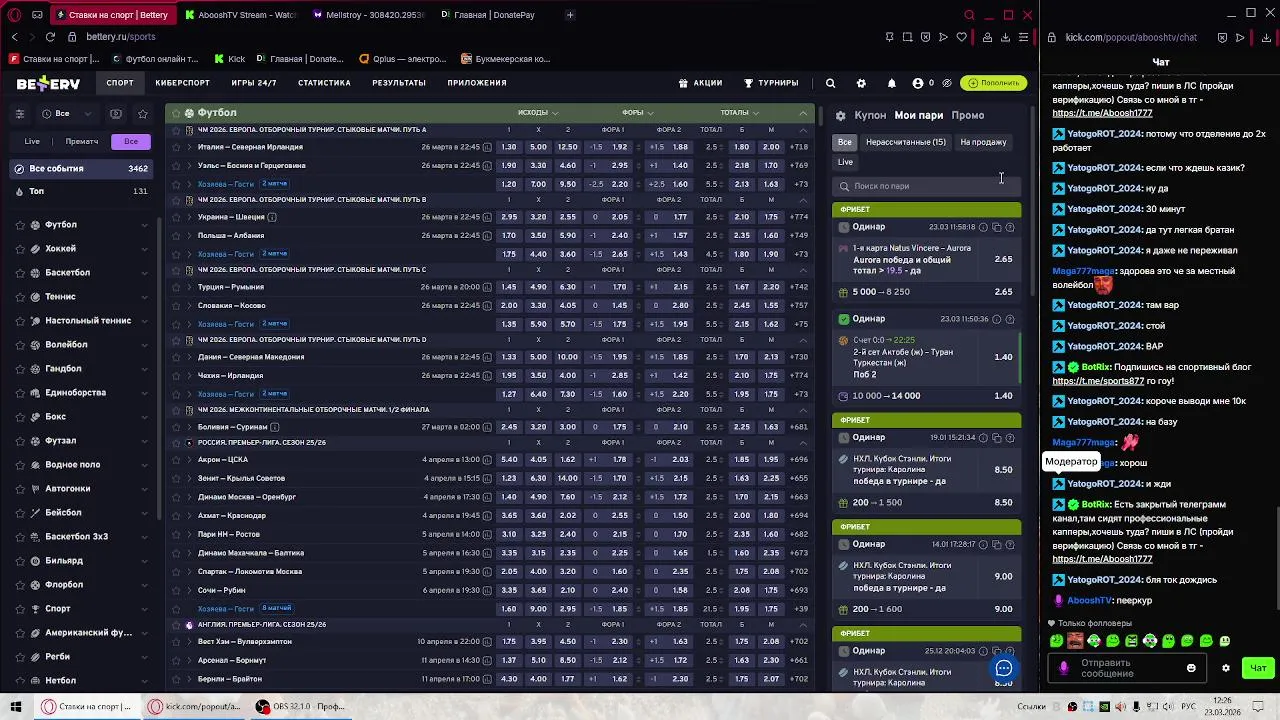Open the support chat bubble
This screenshot has width=1280, height=720.
pos(1004,668)
